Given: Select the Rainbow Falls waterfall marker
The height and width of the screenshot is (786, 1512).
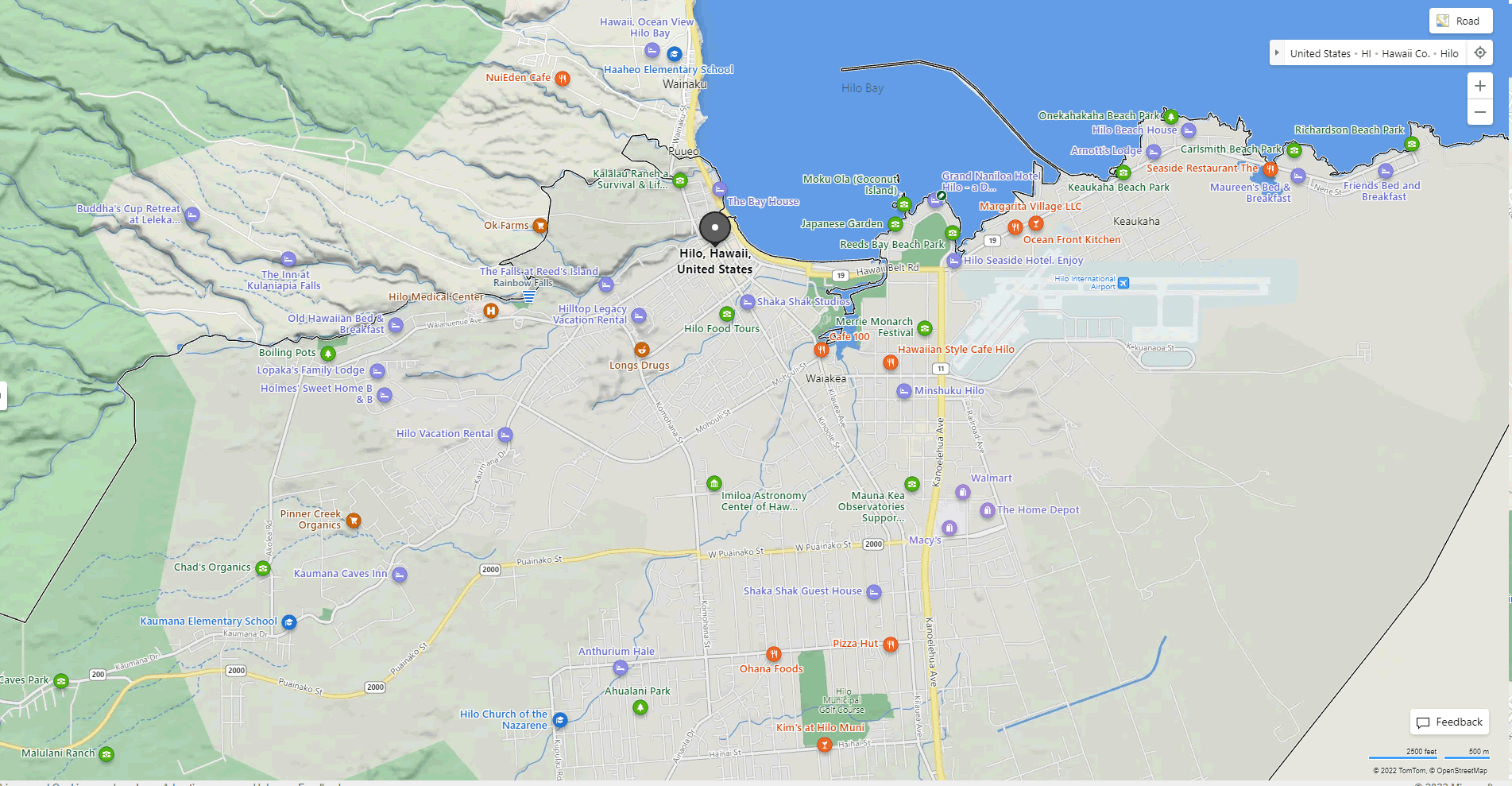Looking at the screenshot, I should coord(527,296).
